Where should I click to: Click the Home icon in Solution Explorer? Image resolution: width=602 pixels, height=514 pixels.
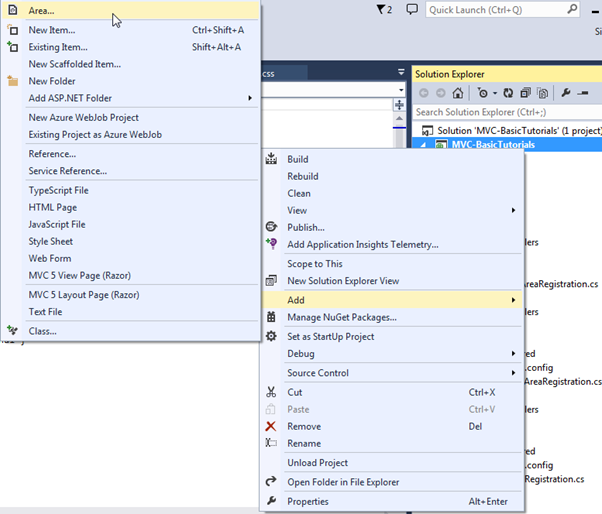point(458,93)
